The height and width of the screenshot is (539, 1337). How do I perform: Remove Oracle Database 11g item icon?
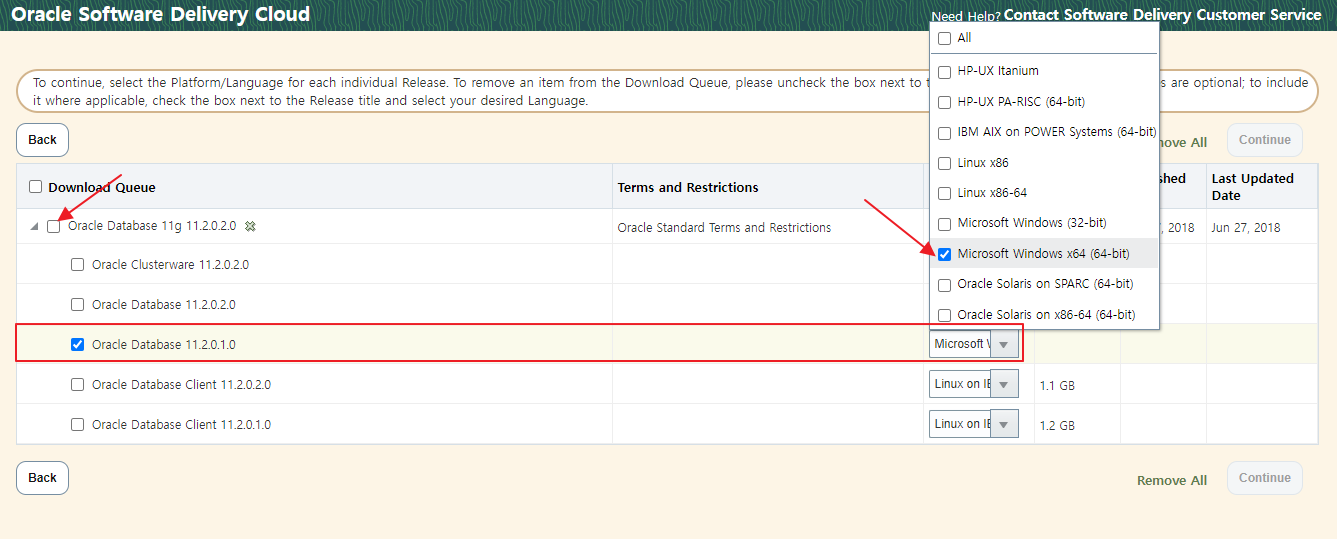[250, 226]
